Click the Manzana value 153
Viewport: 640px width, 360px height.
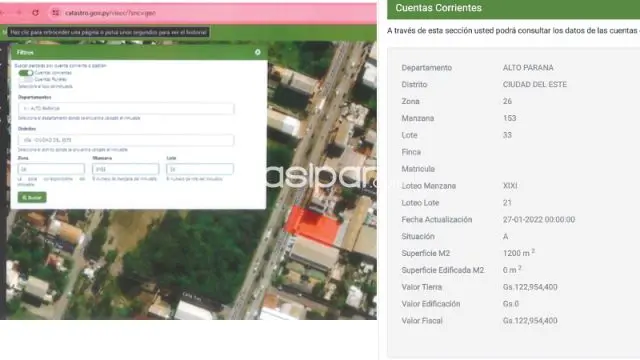click(510, 118)
